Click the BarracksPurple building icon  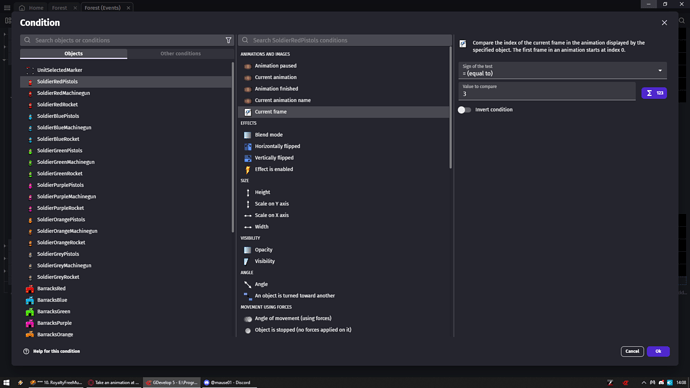pyautogui.click(x=30, y=323)
